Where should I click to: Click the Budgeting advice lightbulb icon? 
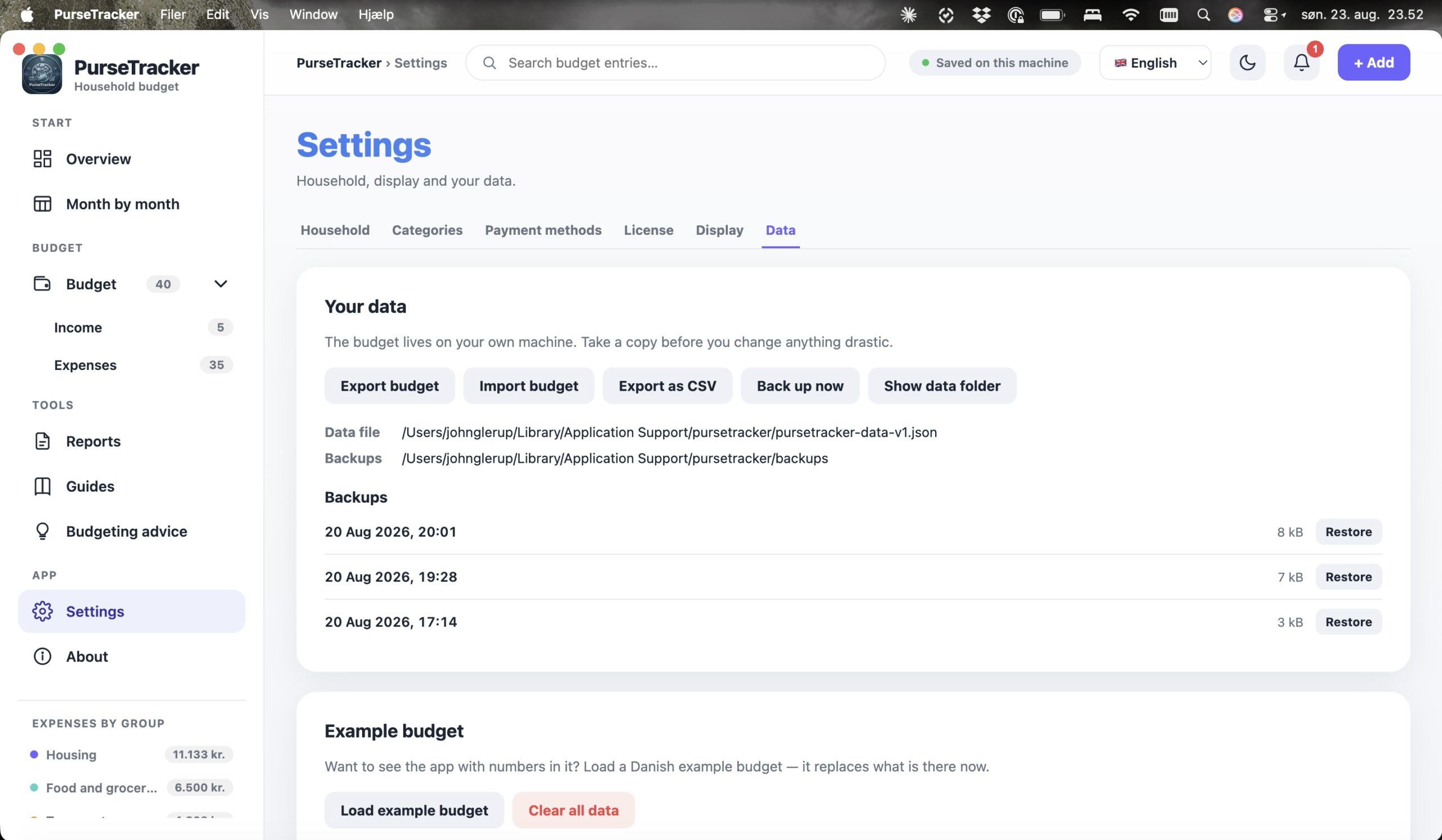[x=42, y=531]
